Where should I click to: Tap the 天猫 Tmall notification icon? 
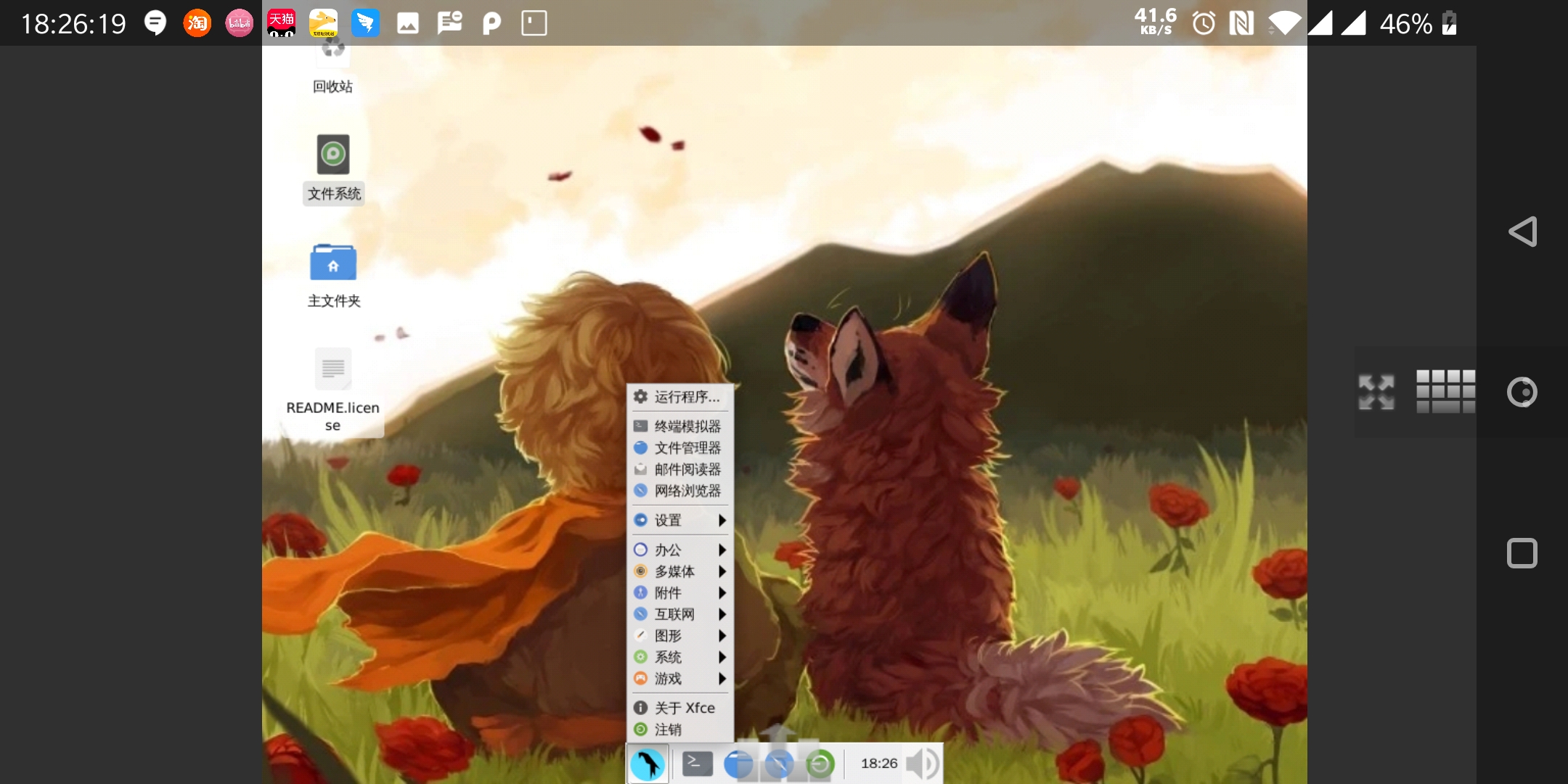[281, 23]
